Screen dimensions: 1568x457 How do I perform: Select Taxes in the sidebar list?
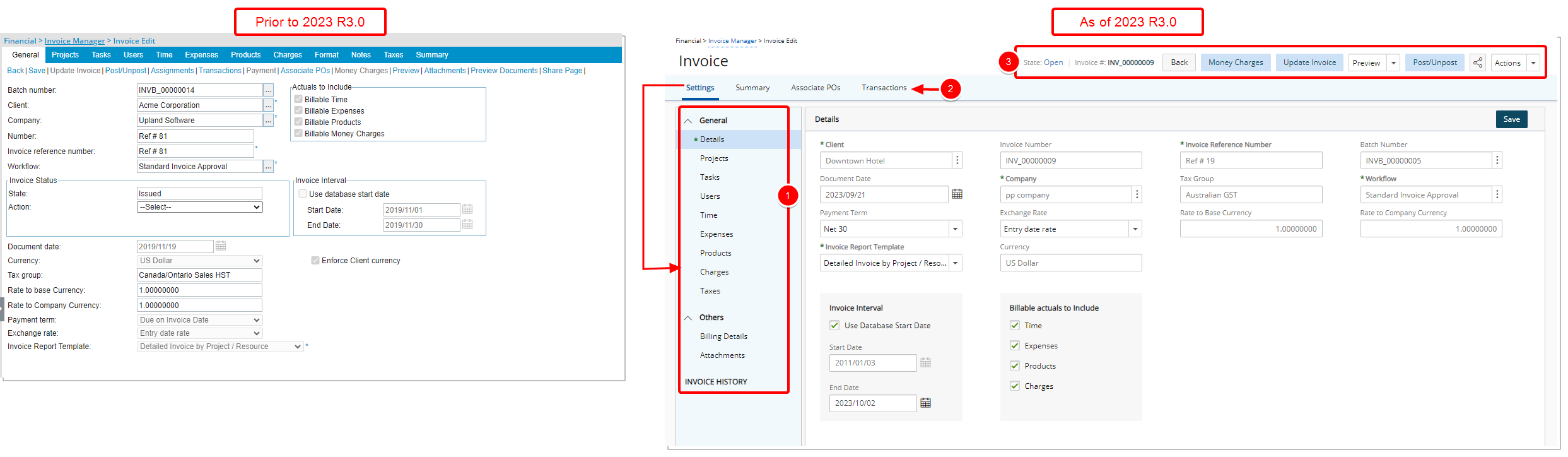pyautogui.click(x=710, y=291)
